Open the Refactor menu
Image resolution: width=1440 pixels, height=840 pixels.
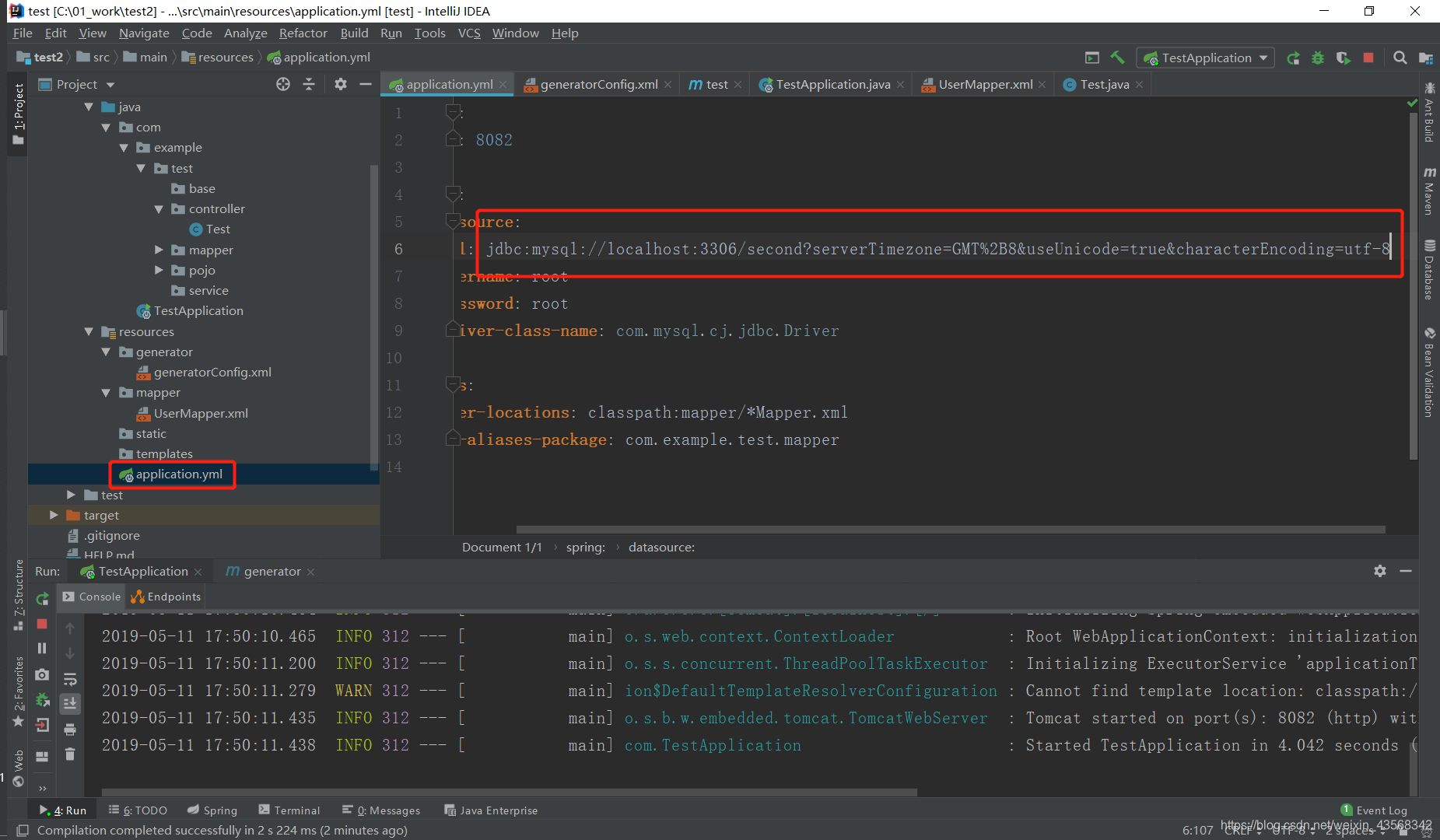(x=303, y=33)
